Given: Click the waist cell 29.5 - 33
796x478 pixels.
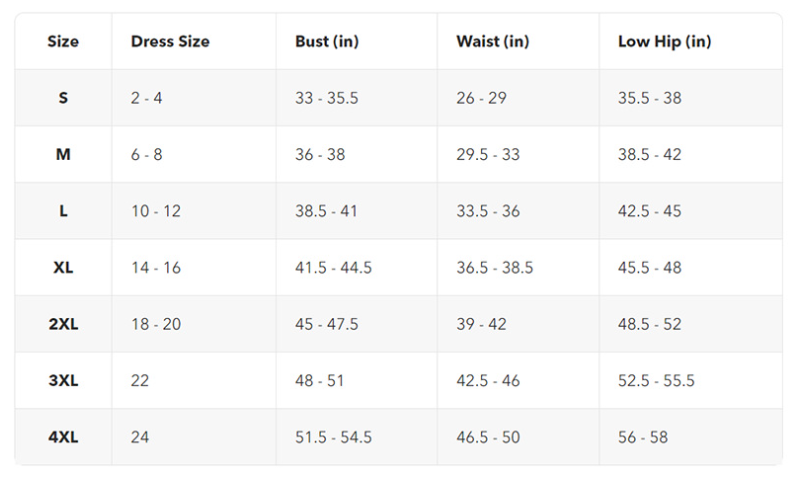Looking at the screenshot, I should coord(488,155).
